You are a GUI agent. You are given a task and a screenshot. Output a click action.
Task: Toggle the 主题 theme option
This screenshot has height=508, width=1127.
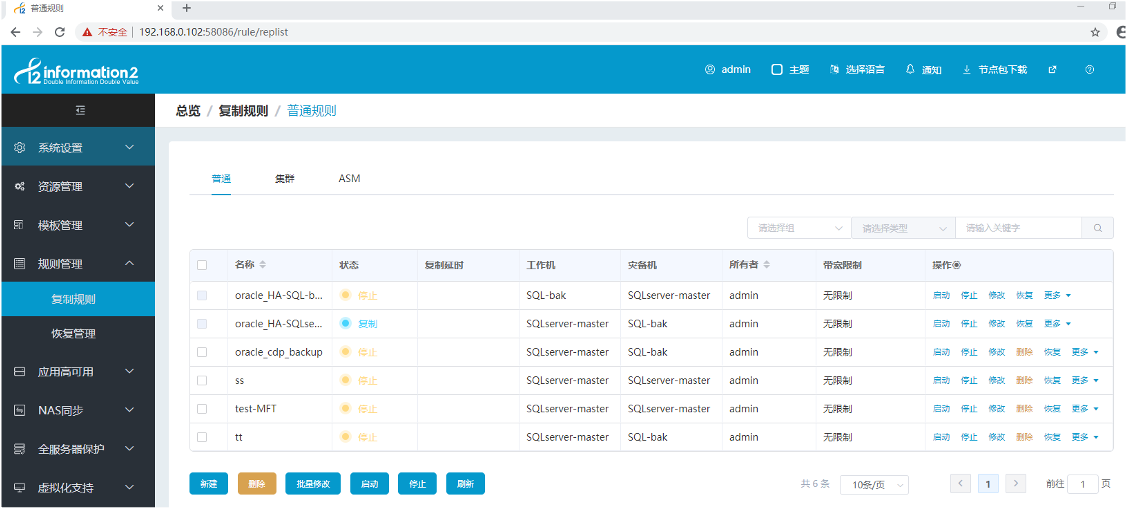coord(790,70)
